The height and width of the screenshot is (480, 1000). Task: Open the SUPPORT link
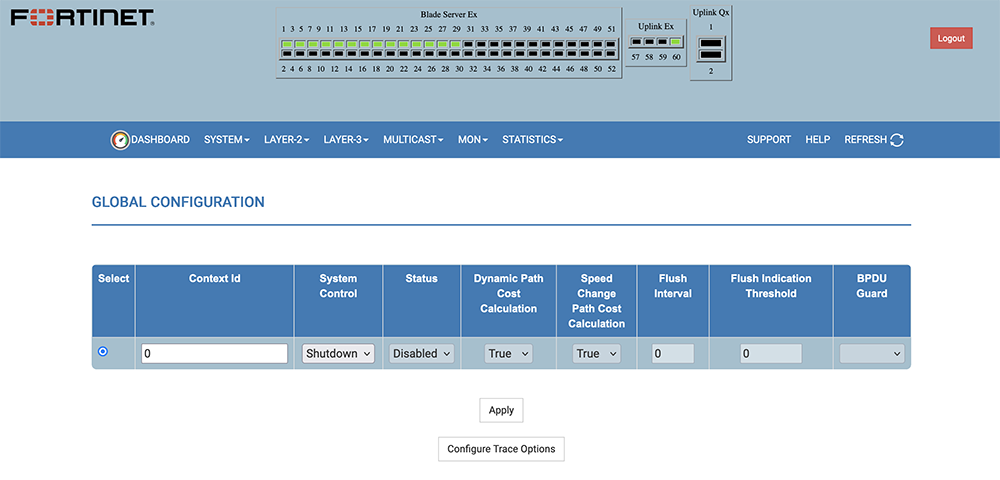(768, 140)
